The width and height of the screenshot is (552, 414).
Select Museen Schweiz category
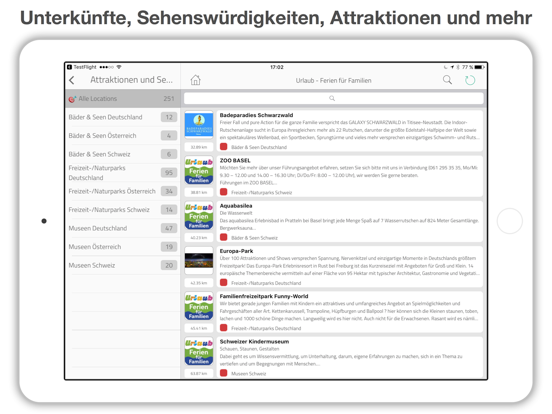pyautogui.click(x=123, y=265)
